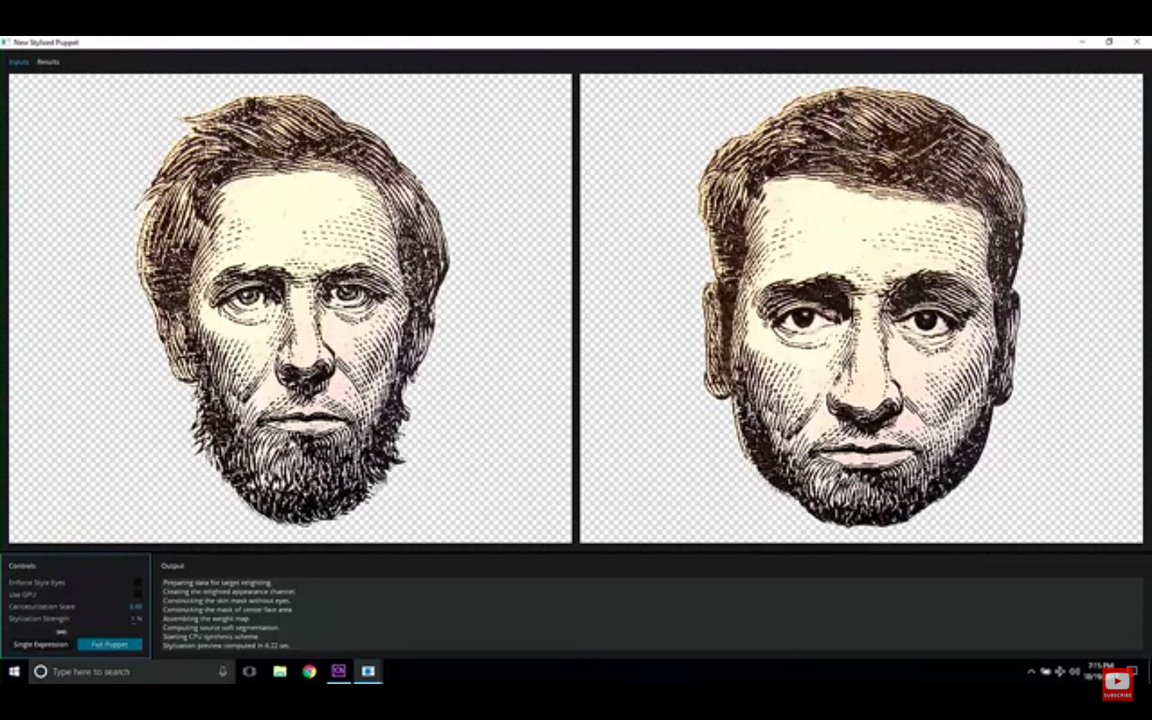Click 'Starting CPU synthesis scheme' output line
Viewport: 1152px width, 720px height.
tap(211, 637)
